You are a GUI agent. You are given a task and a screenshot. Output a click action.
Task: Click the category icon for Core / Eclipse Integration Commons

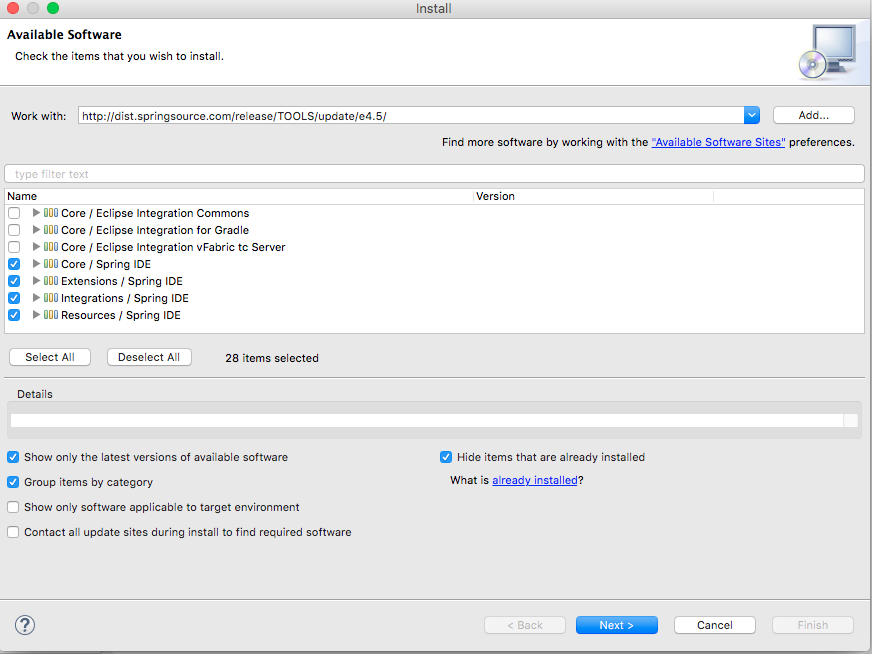coord(51,213)
